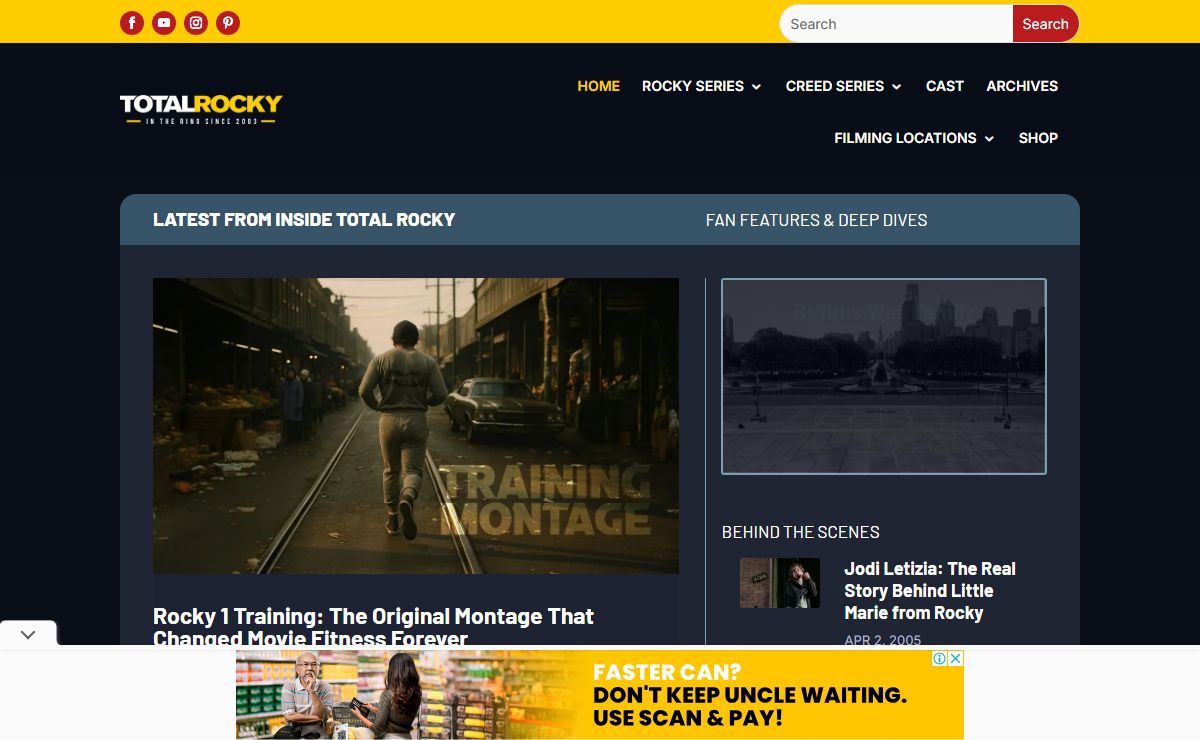Click the Total Rocky logo
This screenshot has height=740, width=1200.
point(201,109)
